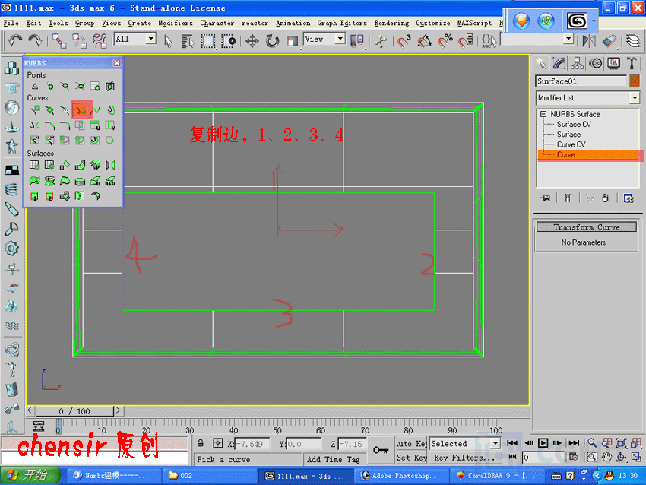Activate the Select and Move tool
This screenshot has width=646, height=485.
252,41
